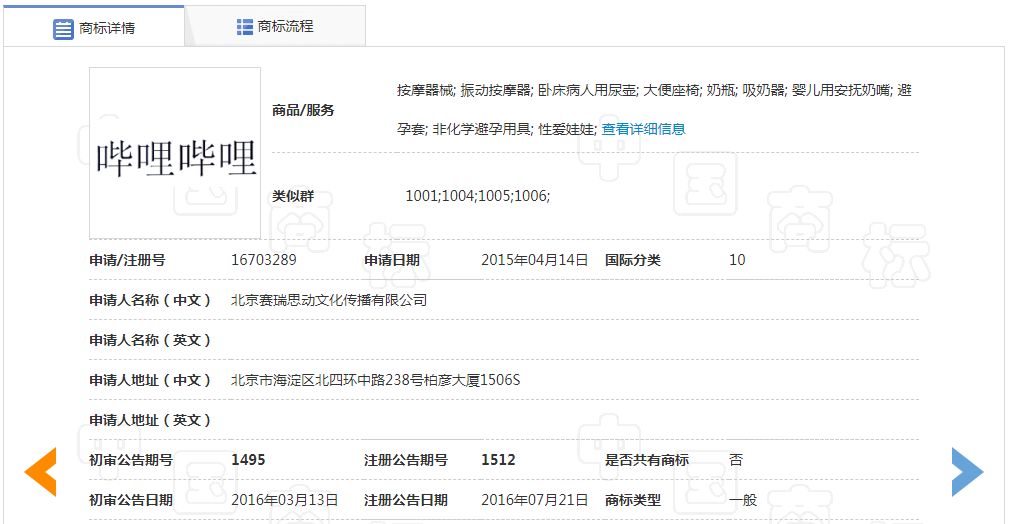Select goods text 按摩器械; 振动按摩器

pyautogui.click(x=464, y=91)
